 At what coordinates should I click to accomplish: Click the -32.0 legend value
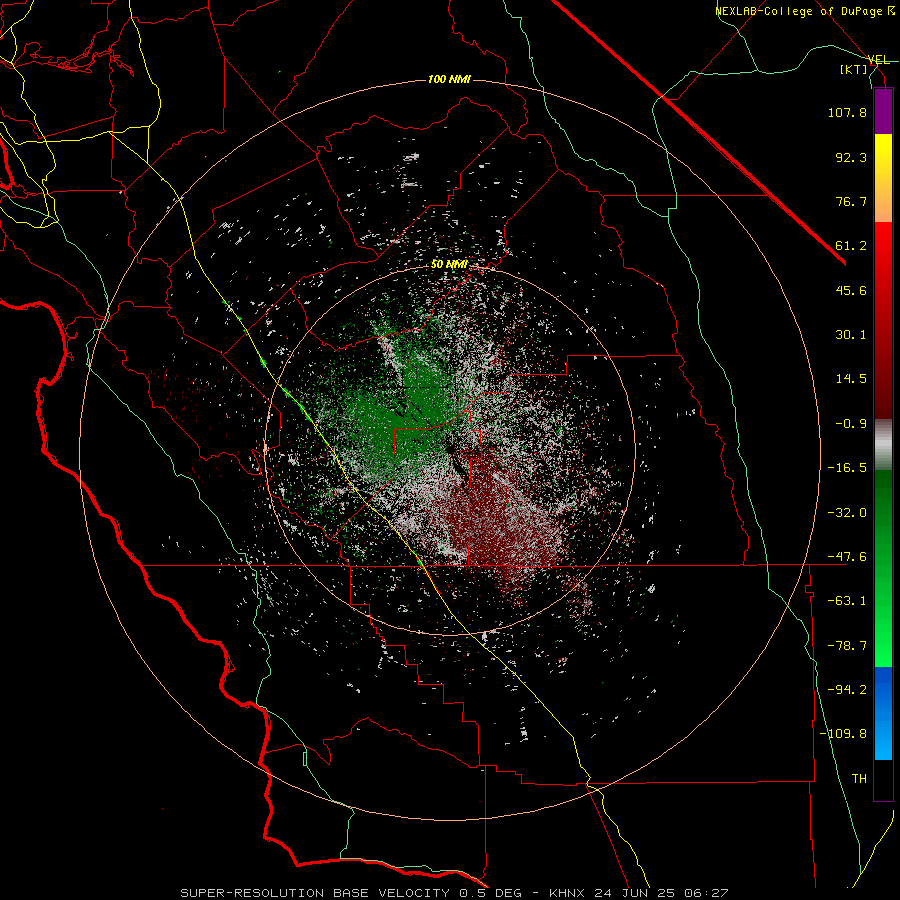point(847,513)
